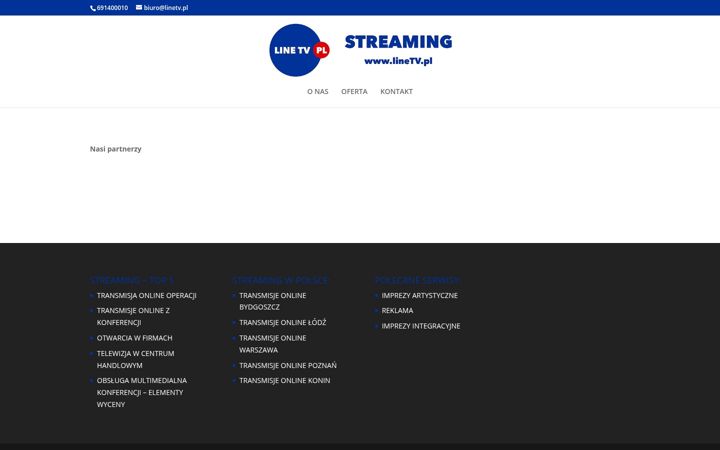Open the KONTAKT menu item
The image size is (720, 450).
[x=396, y=91]
